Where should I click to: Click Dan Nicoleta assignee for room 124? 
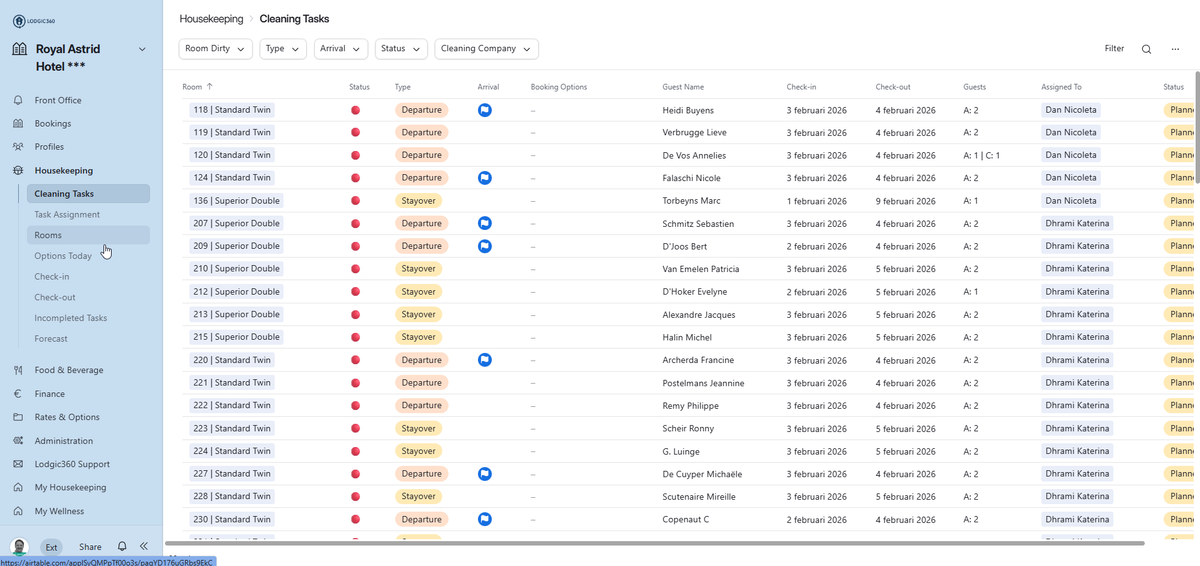tap(1071, 178)
